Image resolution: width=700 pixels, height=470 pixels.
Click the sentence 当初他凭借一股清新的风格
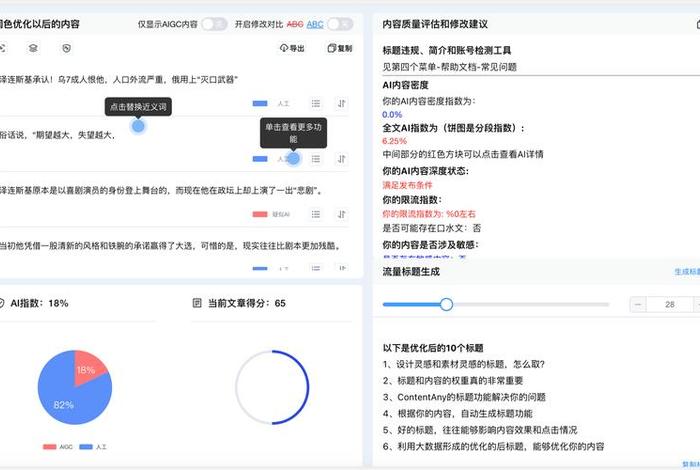coord(171,245)
